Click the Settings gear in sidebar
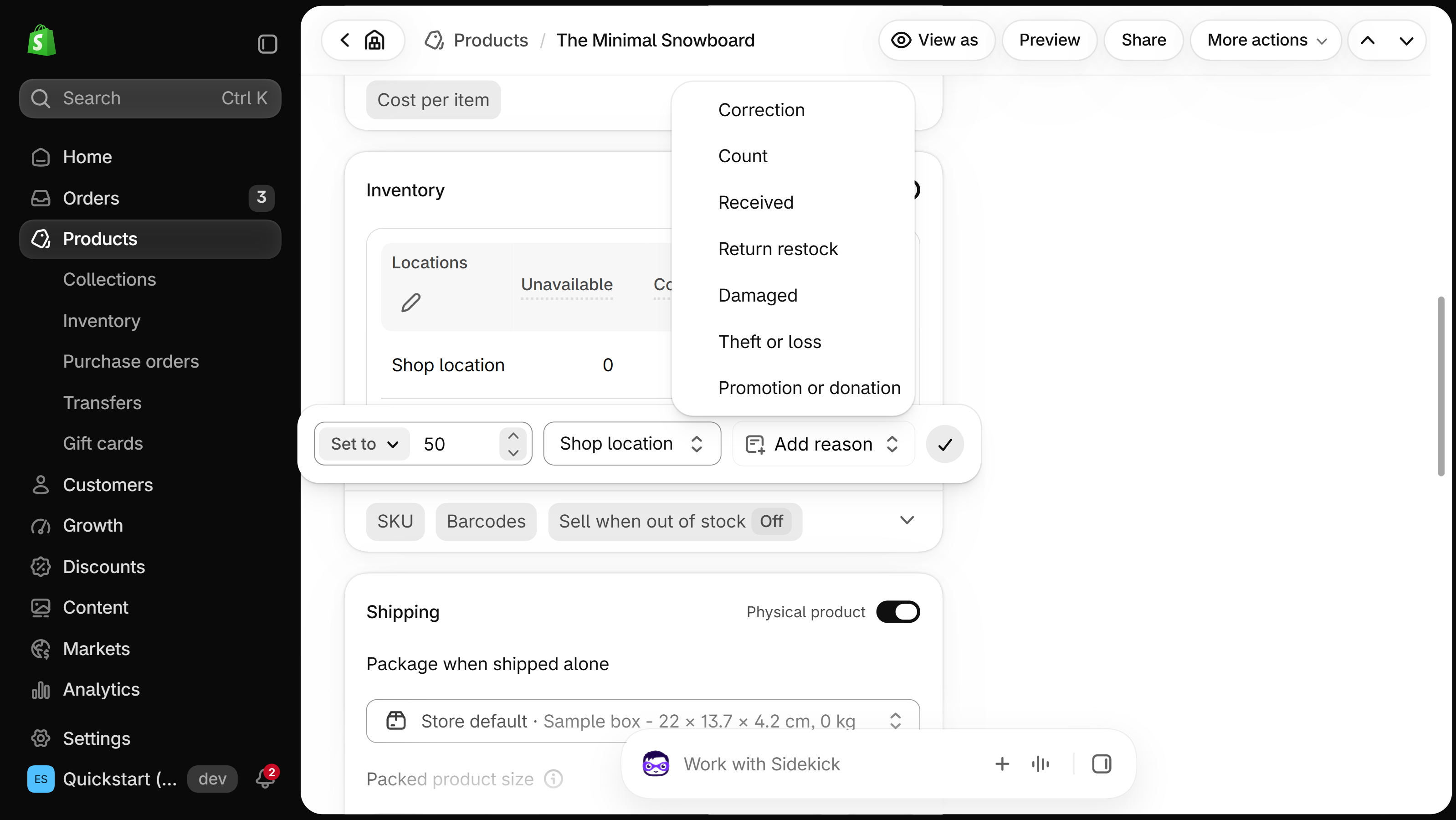Image resolution: width=1456 pixels, height=820 pixels. (x=41, y=738)
